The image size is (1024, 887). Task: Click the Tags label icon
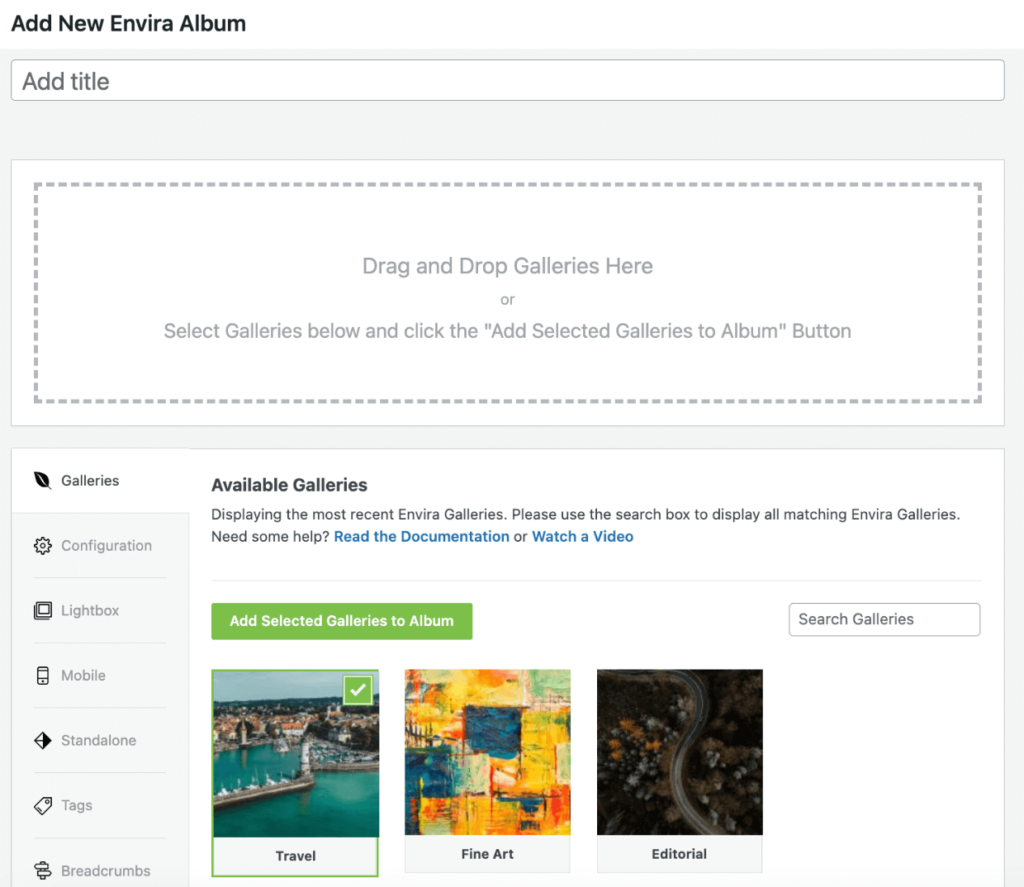click(x=42, y=805)
